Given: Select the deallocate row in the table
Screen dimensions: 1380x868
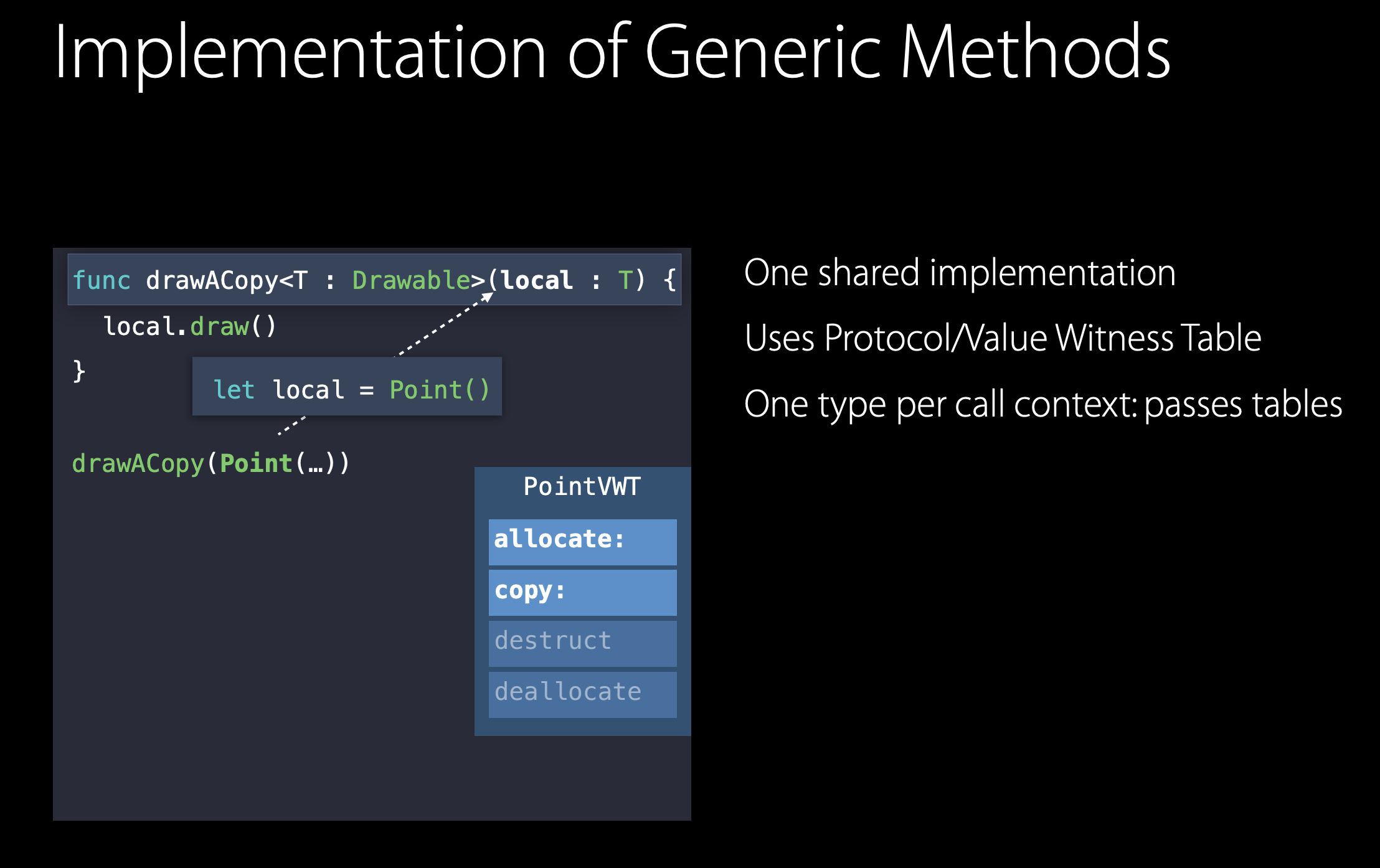Looking at the screenshot, I should click(582, 694).
